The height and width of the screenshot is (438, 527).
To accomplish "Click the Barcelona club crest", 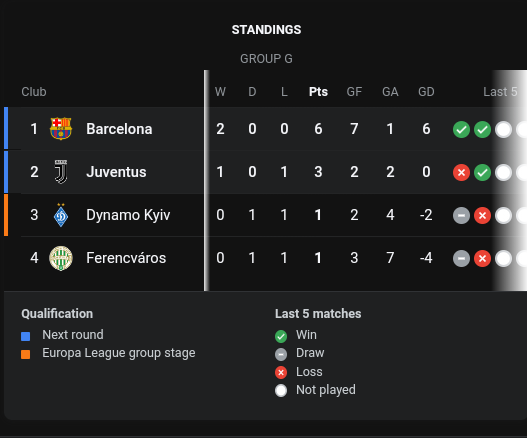I will (61, 129).
